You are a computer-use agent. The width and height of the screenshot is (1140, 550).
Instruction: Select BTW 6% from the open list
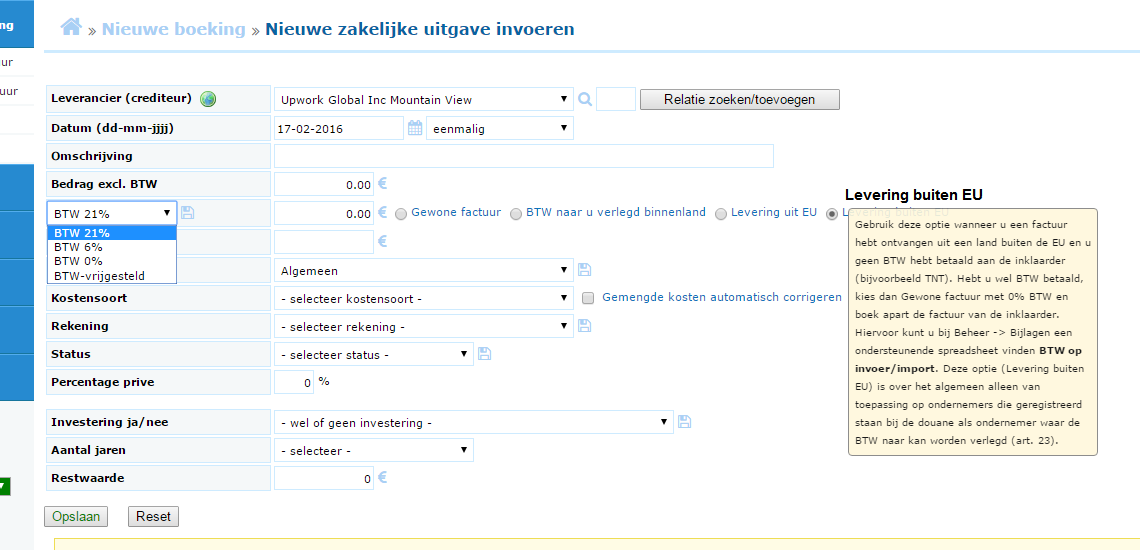click(x=79, y=247)
